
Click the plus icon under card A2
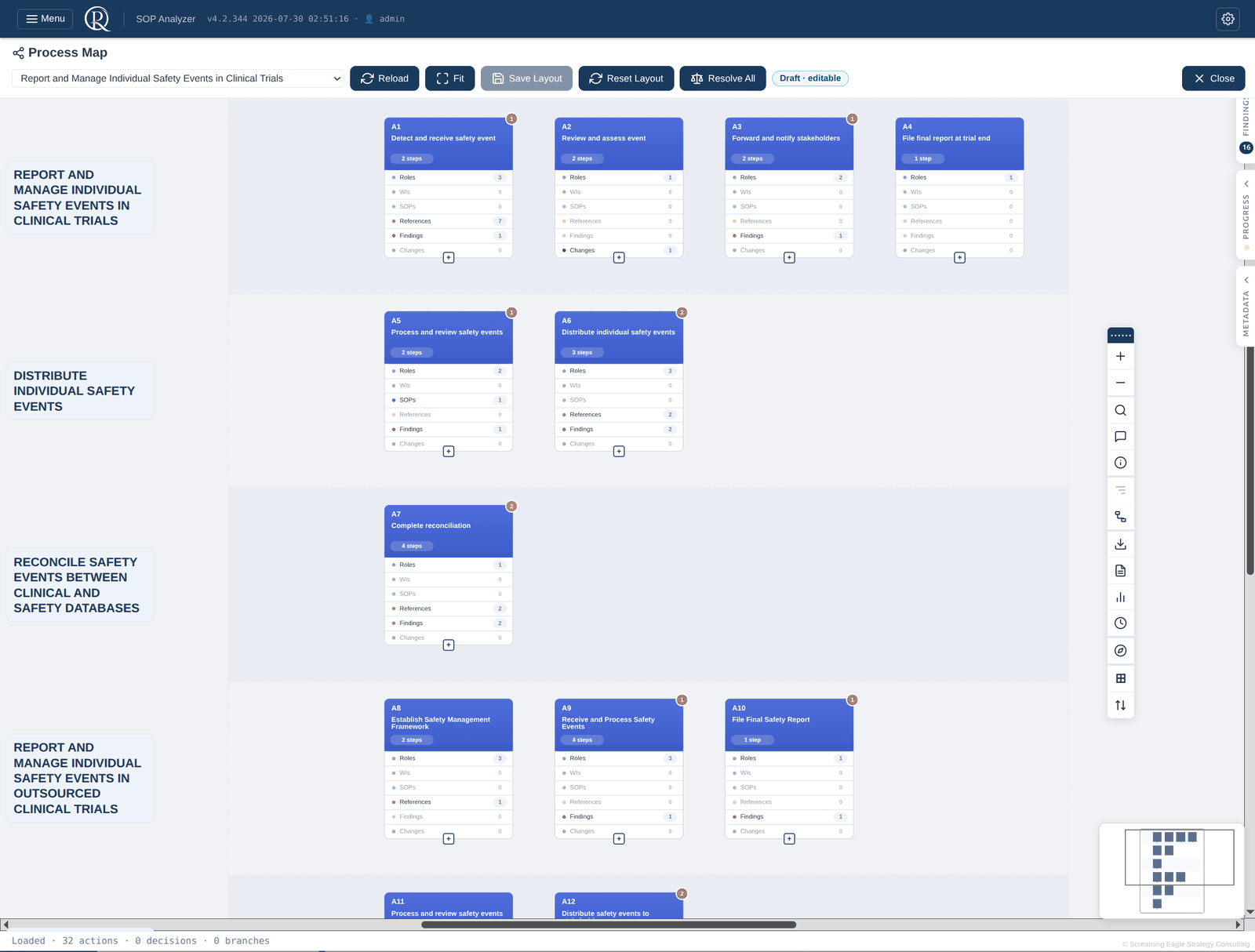[619, 257]
